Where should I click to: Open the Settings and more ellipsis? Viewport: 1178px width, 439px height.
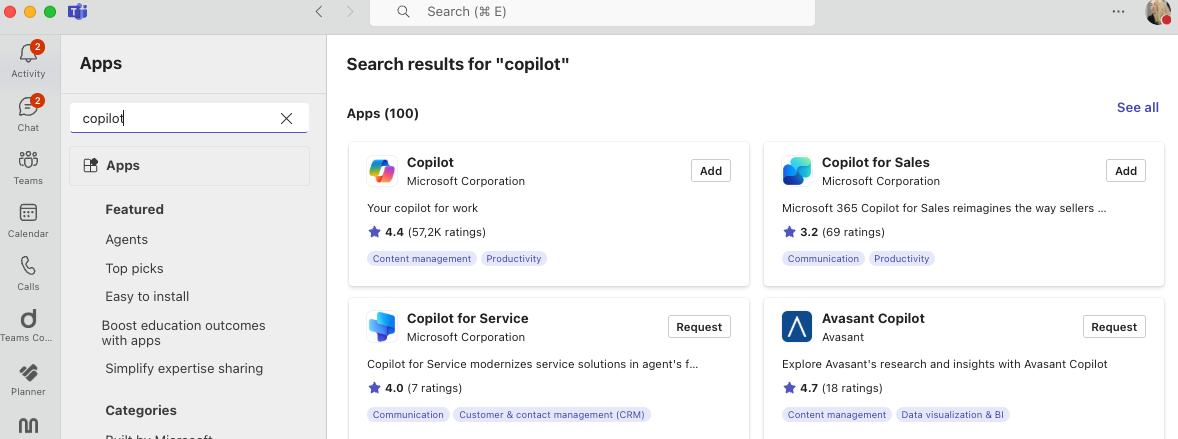click(x=1119, y=11)
